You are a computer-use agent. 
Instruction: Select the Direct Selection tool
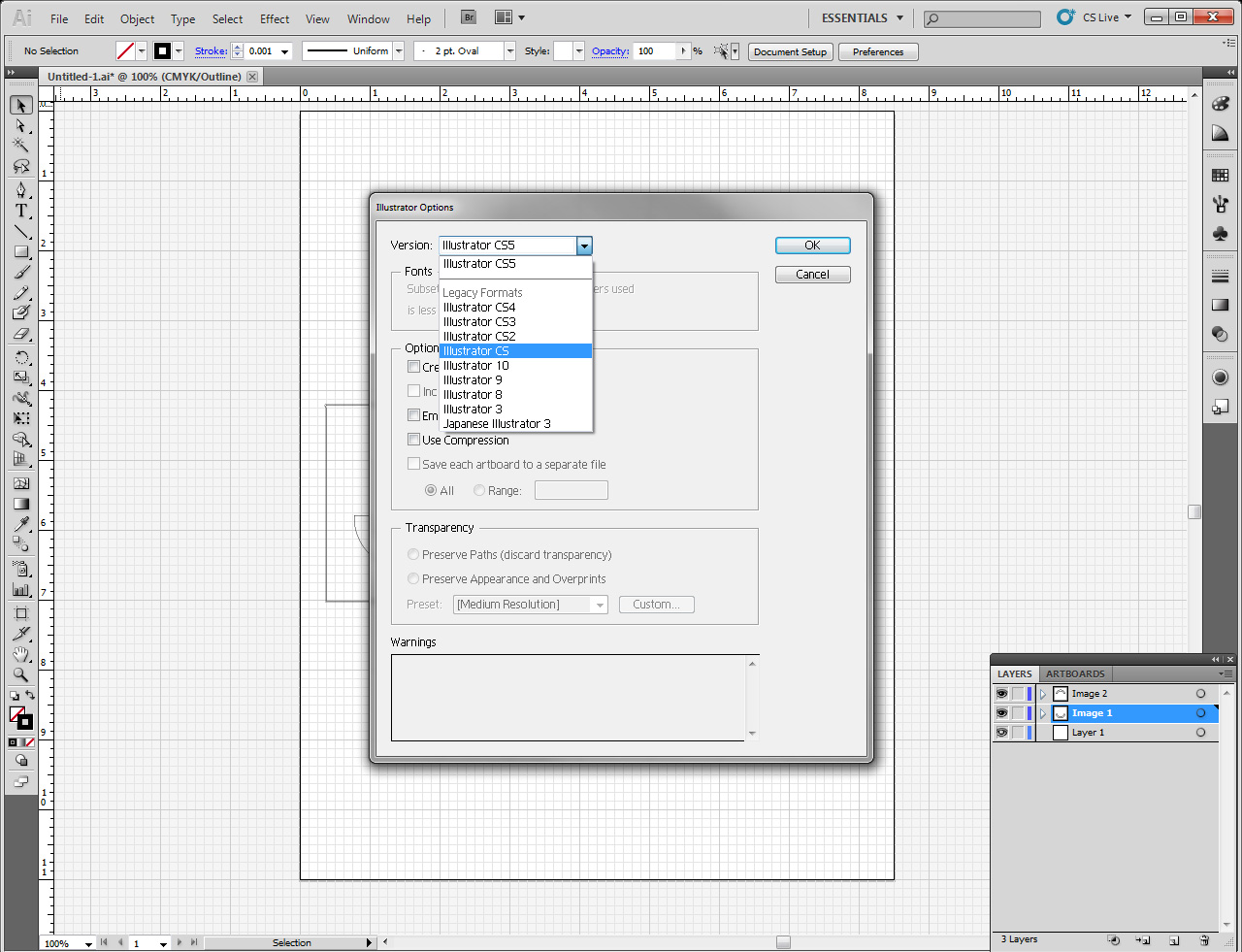[21, 126]
